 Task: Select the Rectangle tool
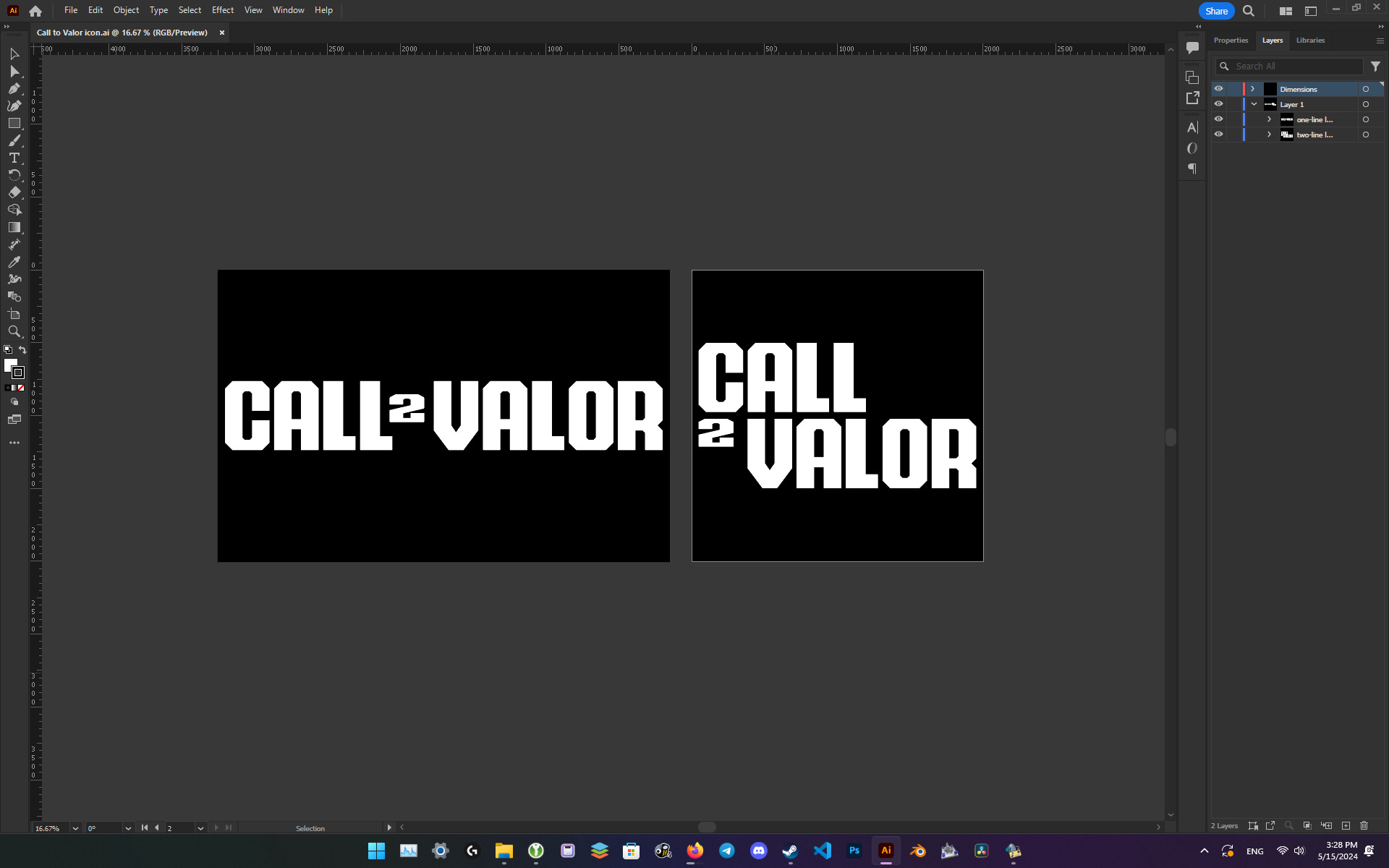14,123
